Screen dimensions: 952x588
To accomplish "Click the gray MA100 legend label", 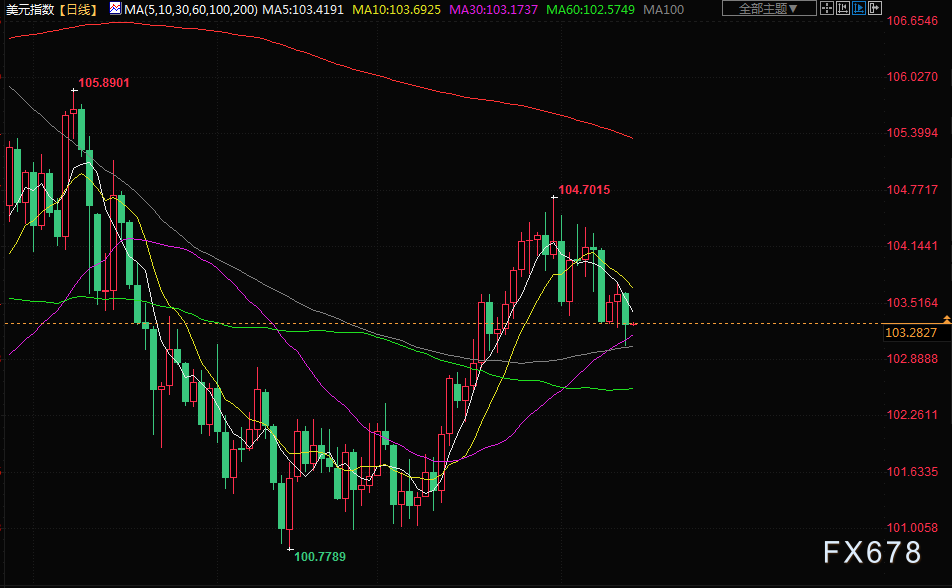I will (665, 9).
